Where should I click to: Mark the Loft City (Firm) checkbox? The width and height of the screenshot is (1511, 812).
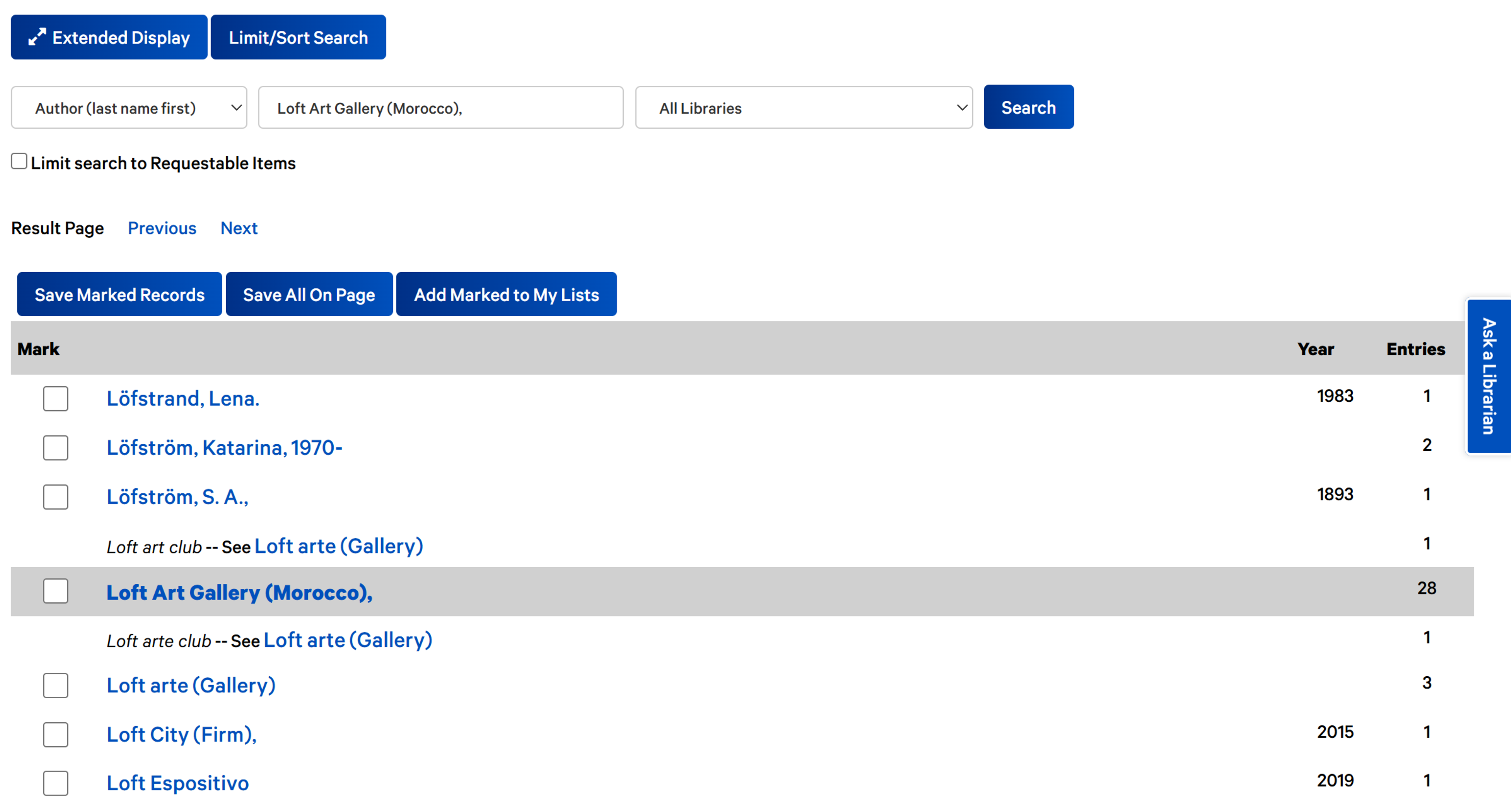pos(56,734)
